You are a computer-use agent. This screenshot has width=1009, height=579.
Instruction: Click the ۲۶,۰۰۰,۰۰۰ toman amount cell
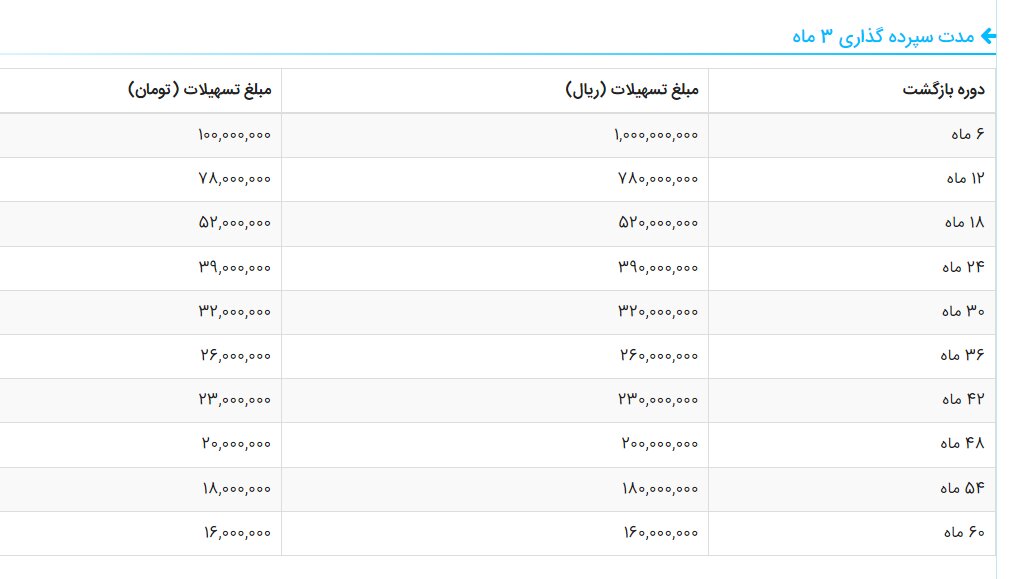click(234, 355)
